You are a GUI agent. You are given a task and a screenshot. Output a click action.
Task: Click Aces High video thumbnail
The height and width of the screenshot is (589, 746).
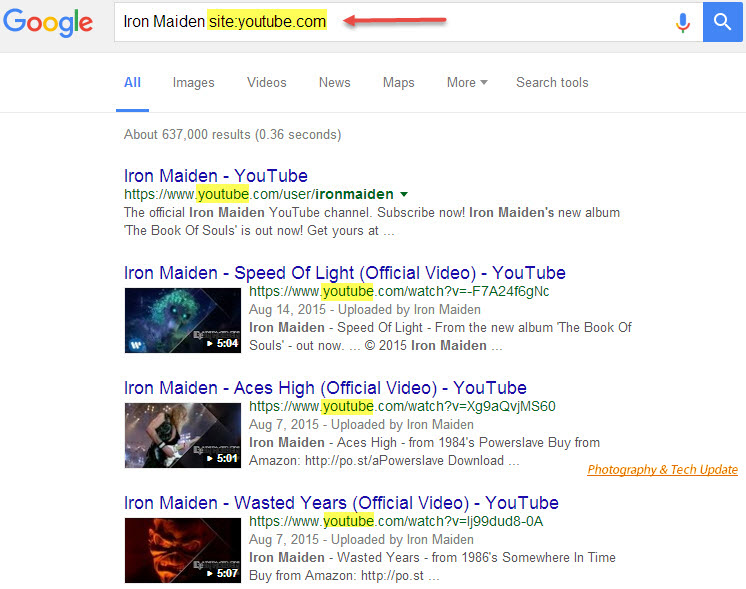coord(183,435)
